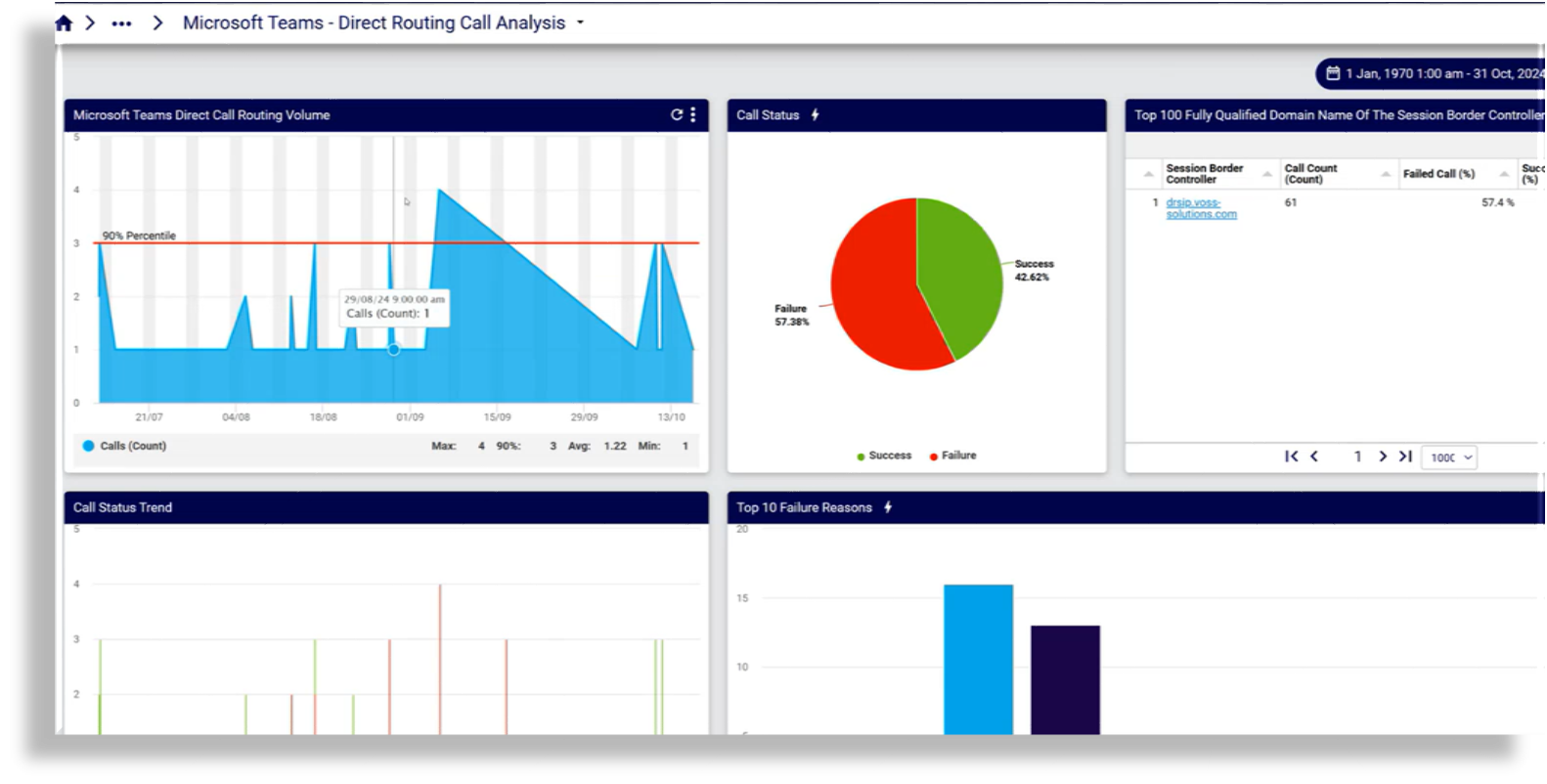Image resolution: width=1547 pixels, height=784 pixels.
Task: Toggle the Calls (Count) legend series
Action: coord(124,446)
